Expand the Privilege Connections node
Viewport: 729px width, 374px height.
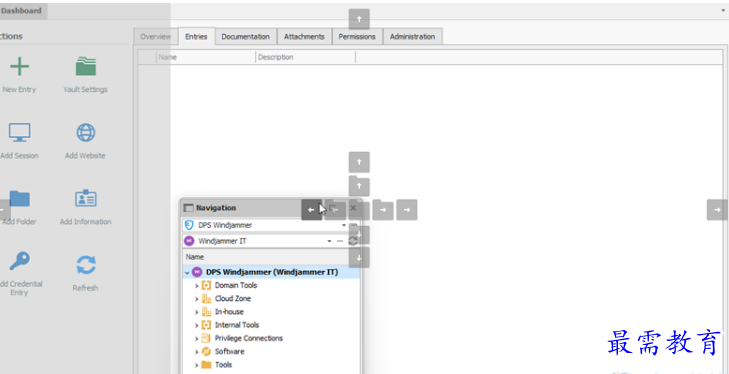pyautogui.click(x=197, y=339)
